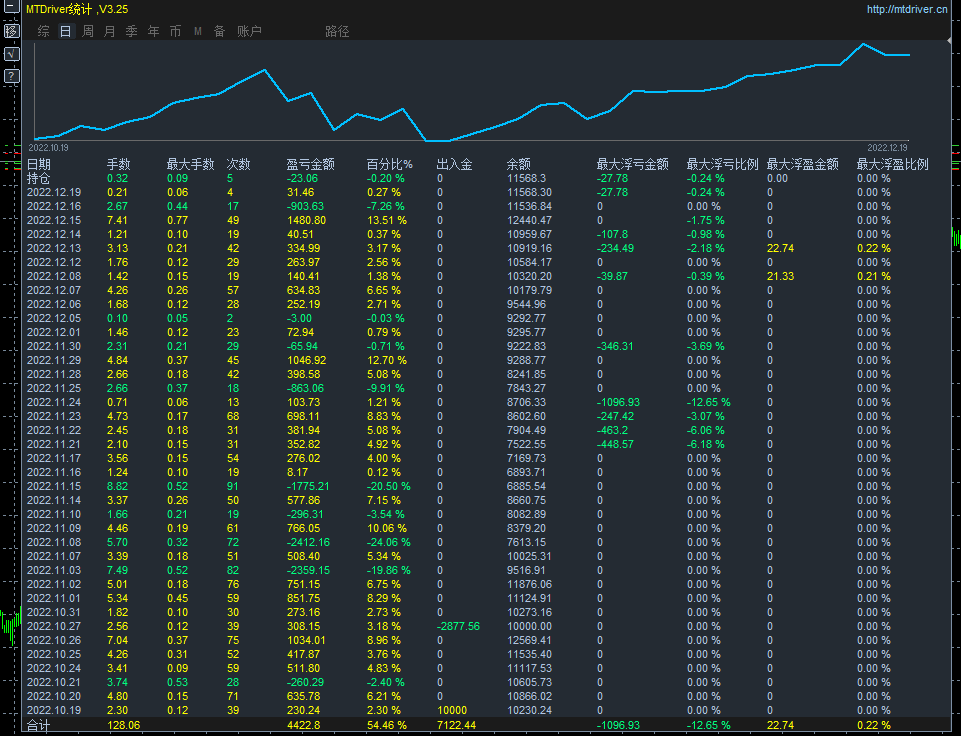Open the http://mtdriver.cn link
The height and width of the screenshot is (736, 961).
[907, 9]
